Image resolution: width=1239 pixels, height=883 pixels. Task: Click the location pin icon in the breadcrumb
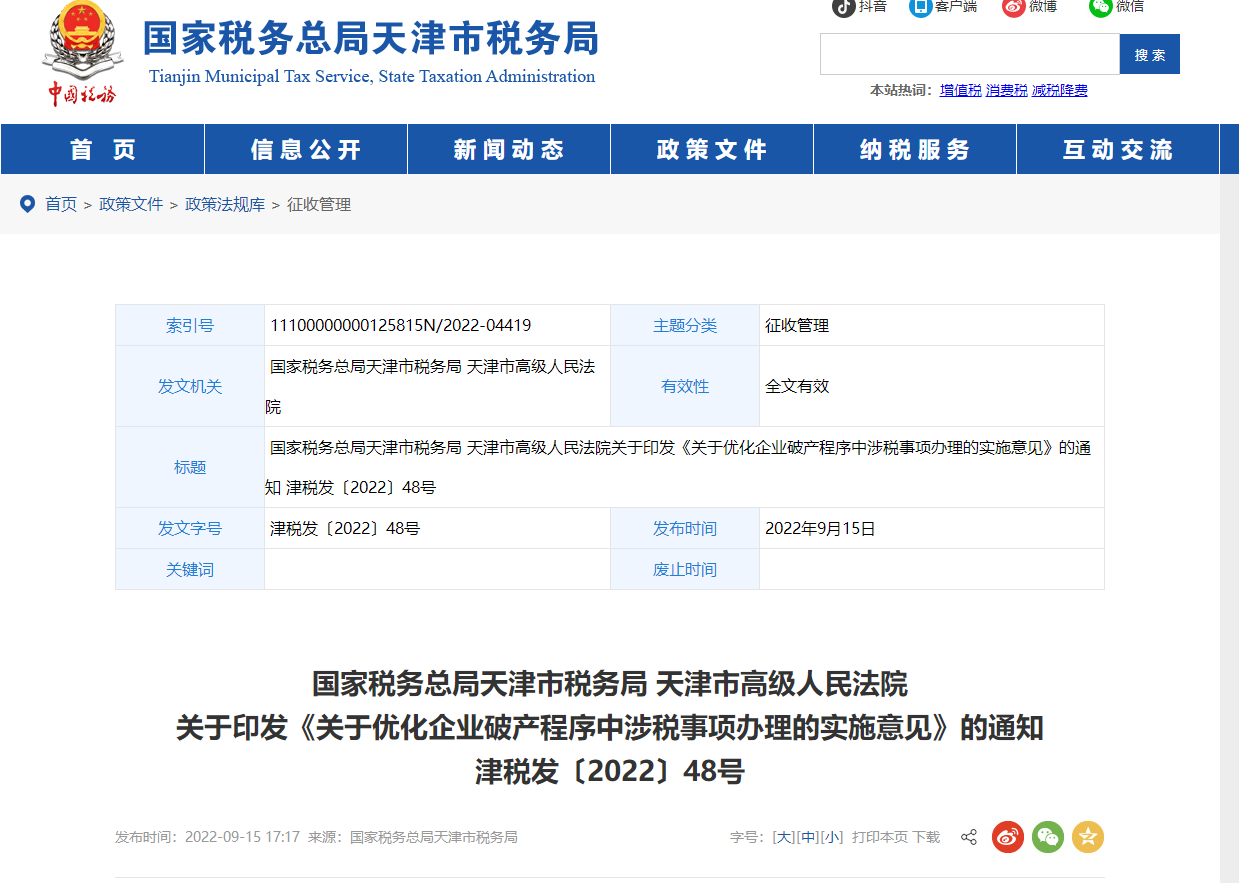click(x=27, y=204)
